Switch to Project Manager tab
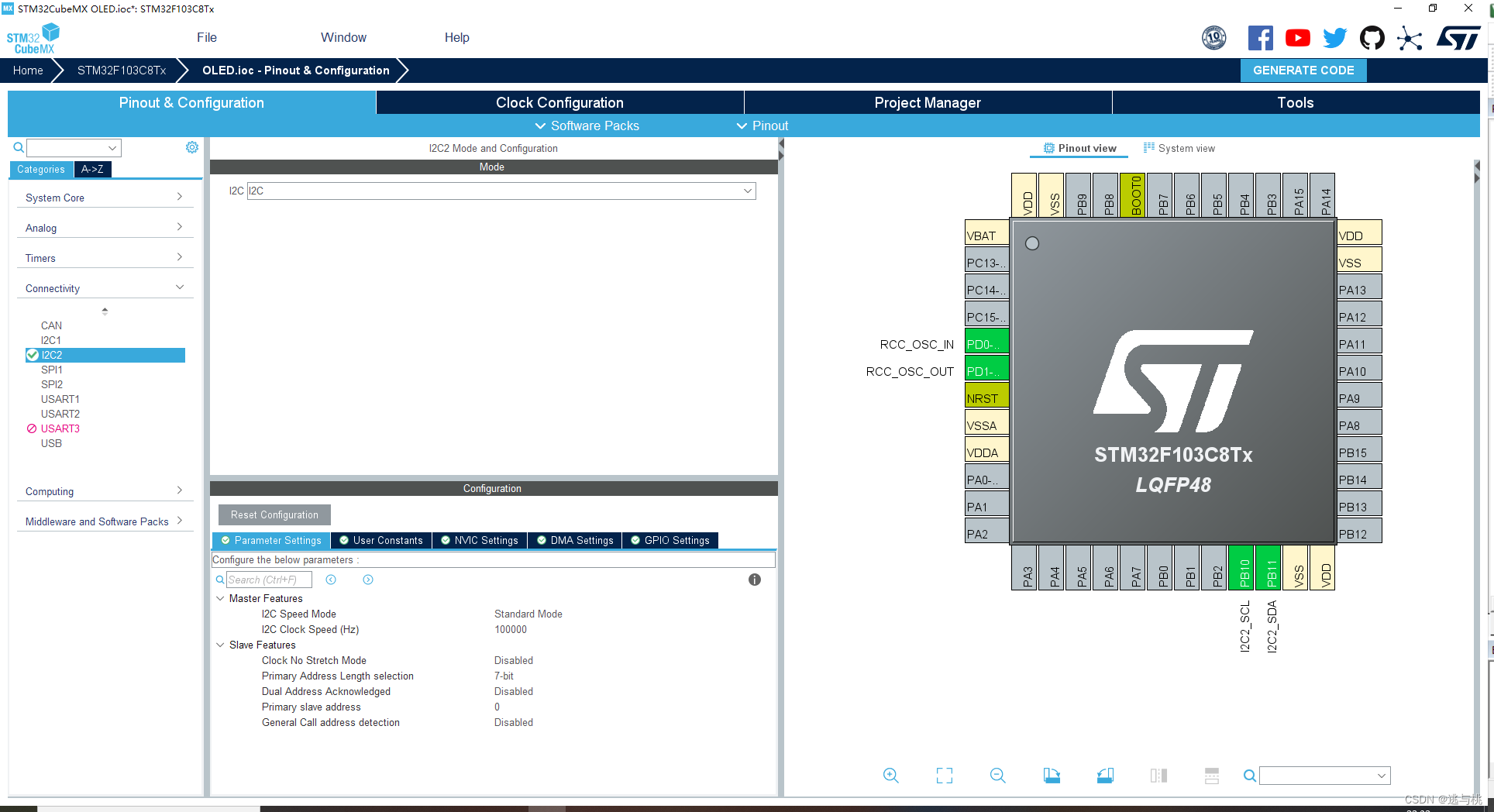The width and height of the screenshot is (1494, 812). coord(928,102)
